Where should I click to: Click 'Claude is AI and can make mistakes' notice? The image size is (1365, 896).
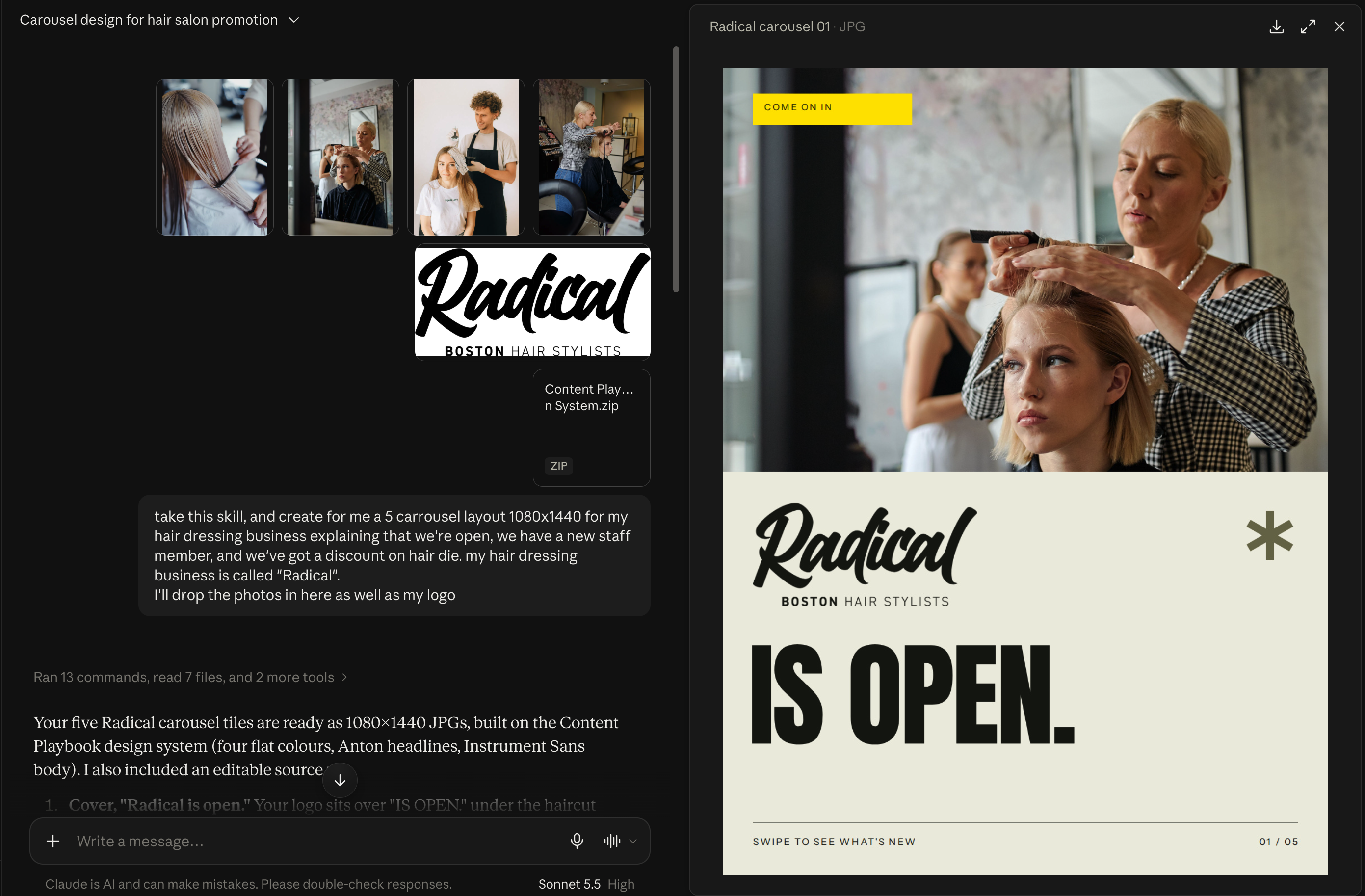(248, 884)
